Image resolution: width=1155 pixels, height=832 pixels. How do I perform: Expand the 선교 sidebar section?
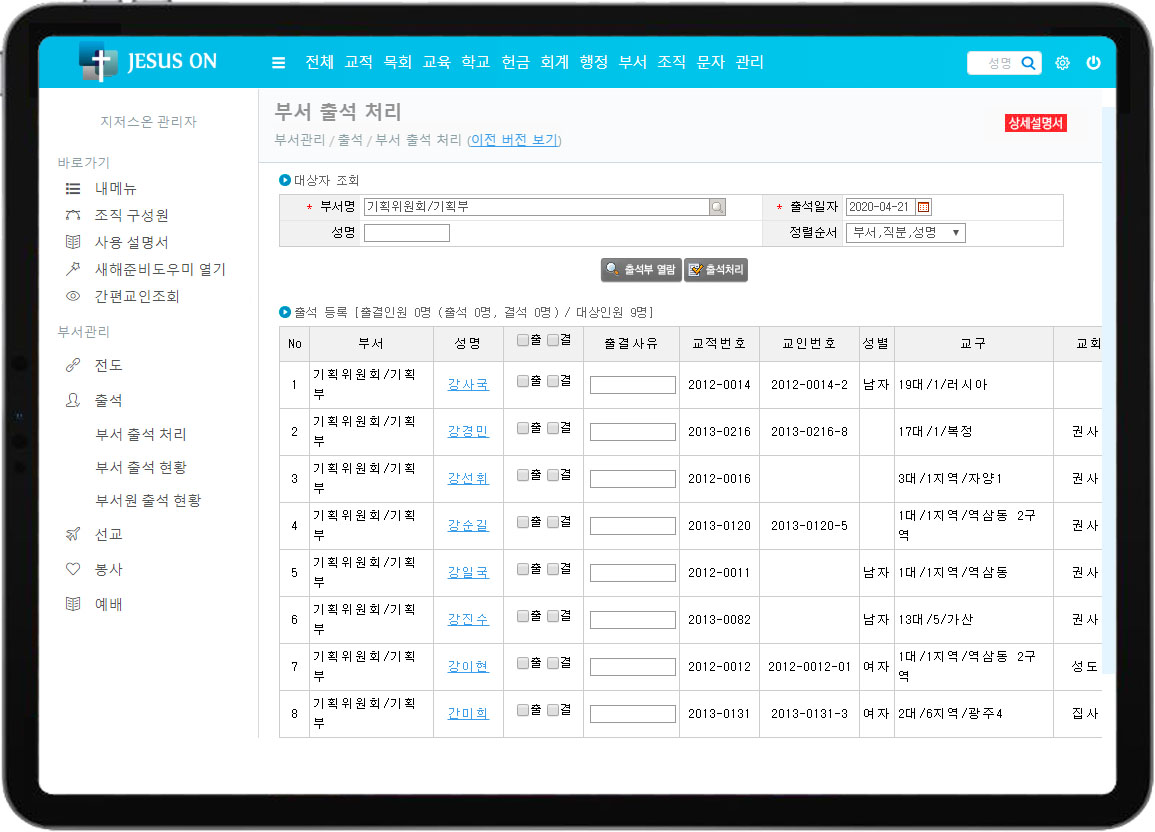point(108,534)
